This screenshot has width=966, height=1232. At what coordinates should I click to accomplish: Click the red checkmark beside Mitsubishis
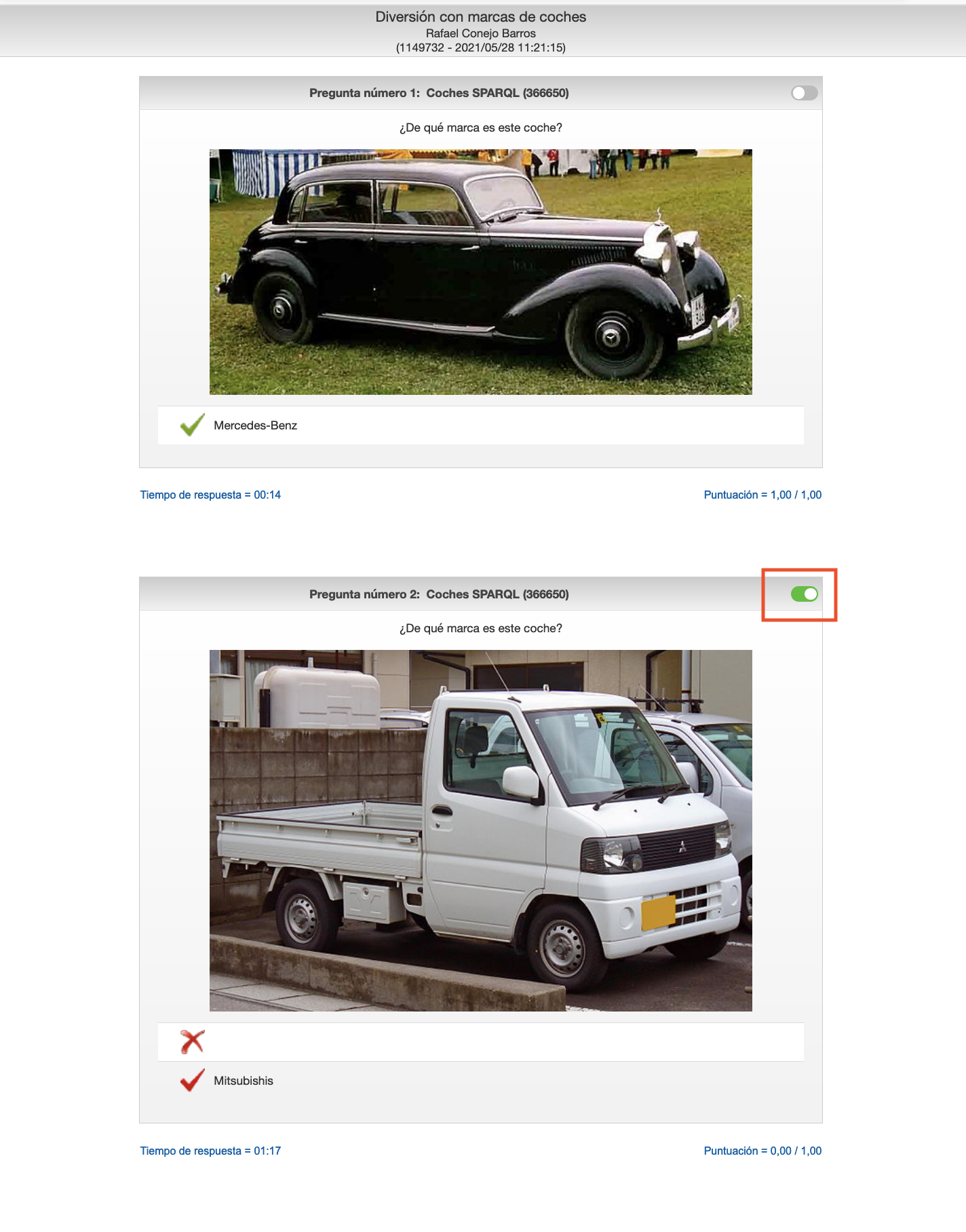click(193, 1080)
